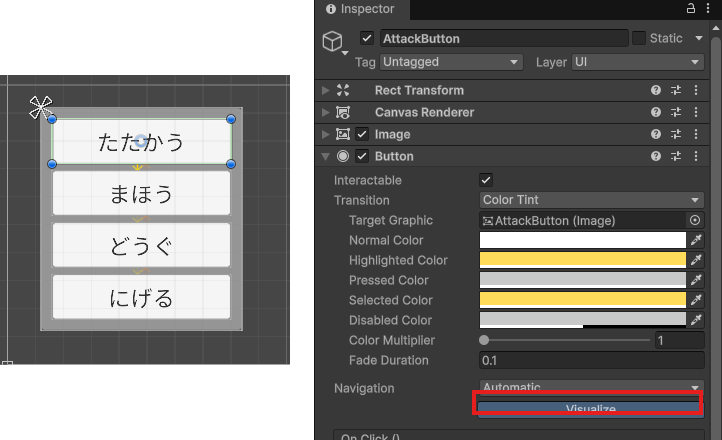This screenshot has width=722, height=440.
Task: Disable the Button component checkbox
Action: click(x=362, y=156)
